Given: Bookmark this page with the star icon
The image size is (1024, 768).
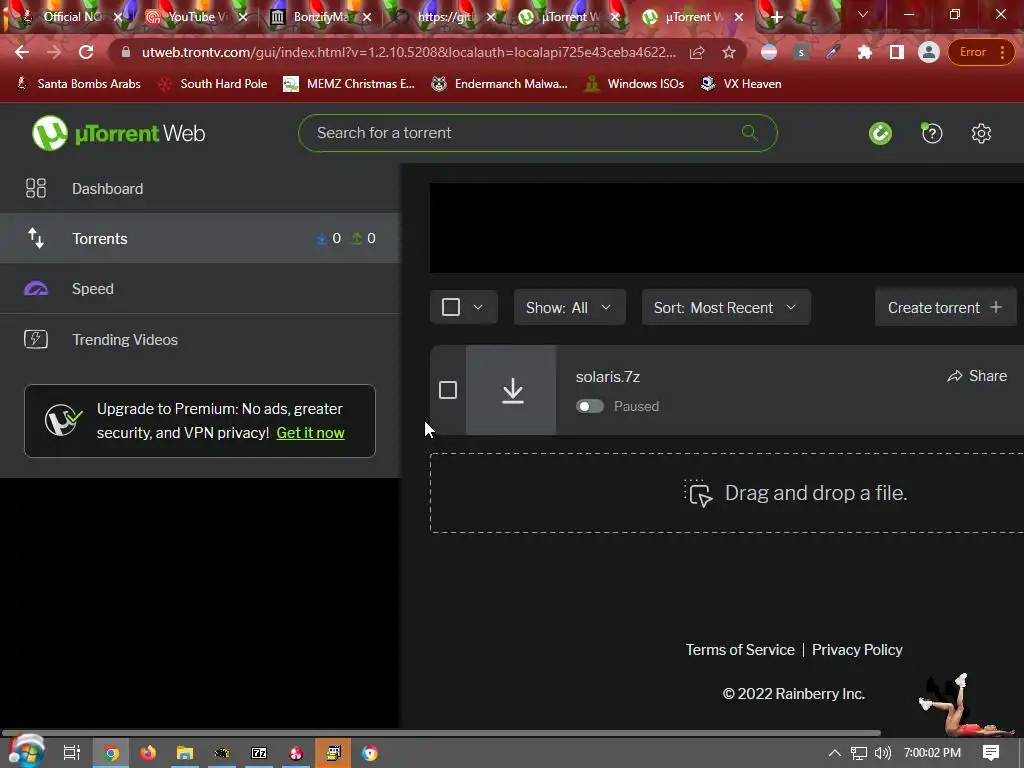Looking at the screenshot, I should click(x=729, y=52).
